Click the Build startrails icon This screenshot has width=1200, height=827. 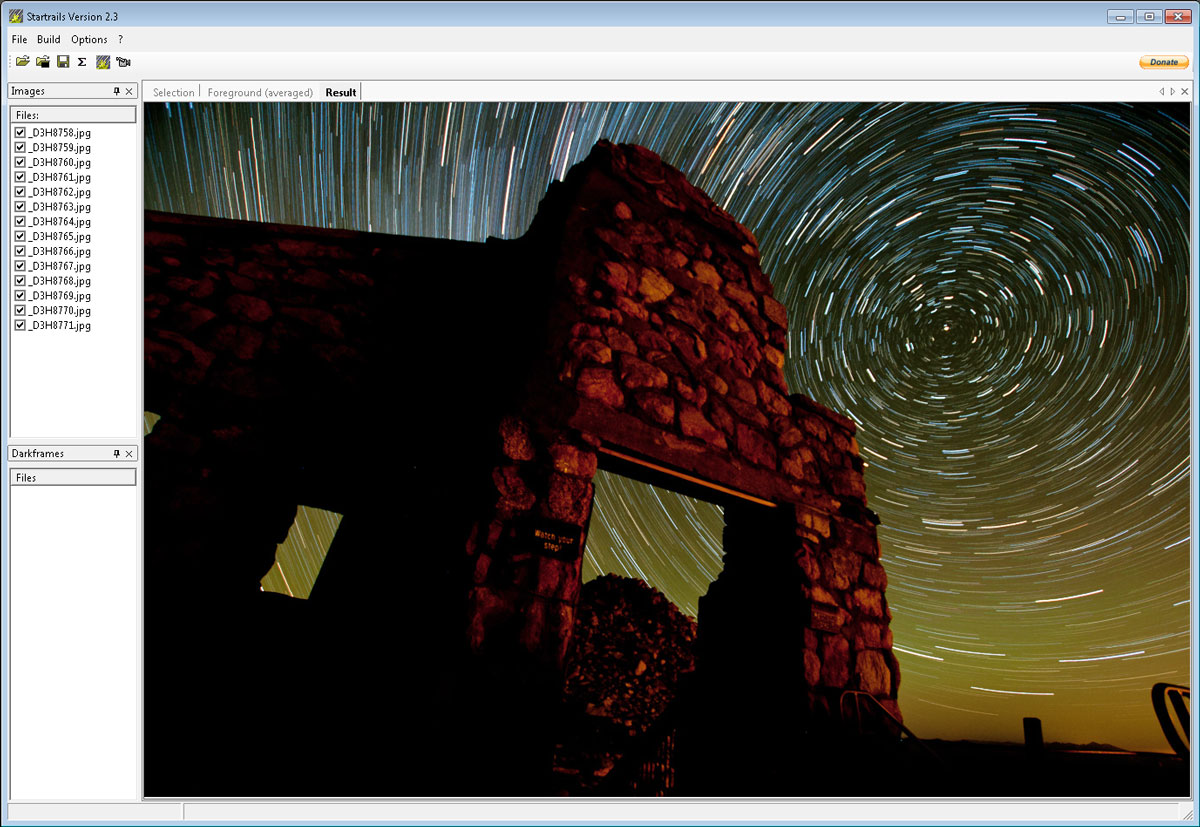(103, 62)
